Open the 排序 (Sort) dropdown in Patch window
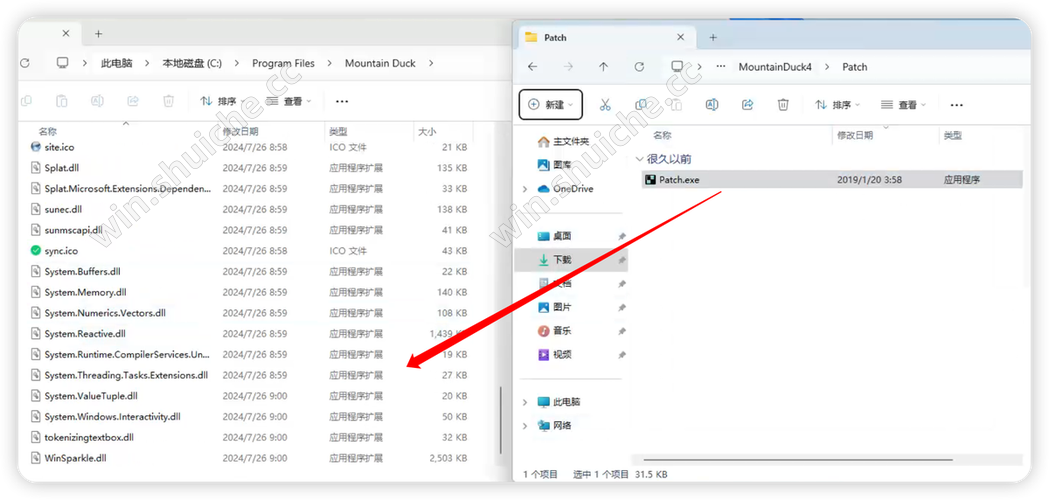Image resolution: width=1049 pixels, height=500 pixels. [x=837, y=104]
